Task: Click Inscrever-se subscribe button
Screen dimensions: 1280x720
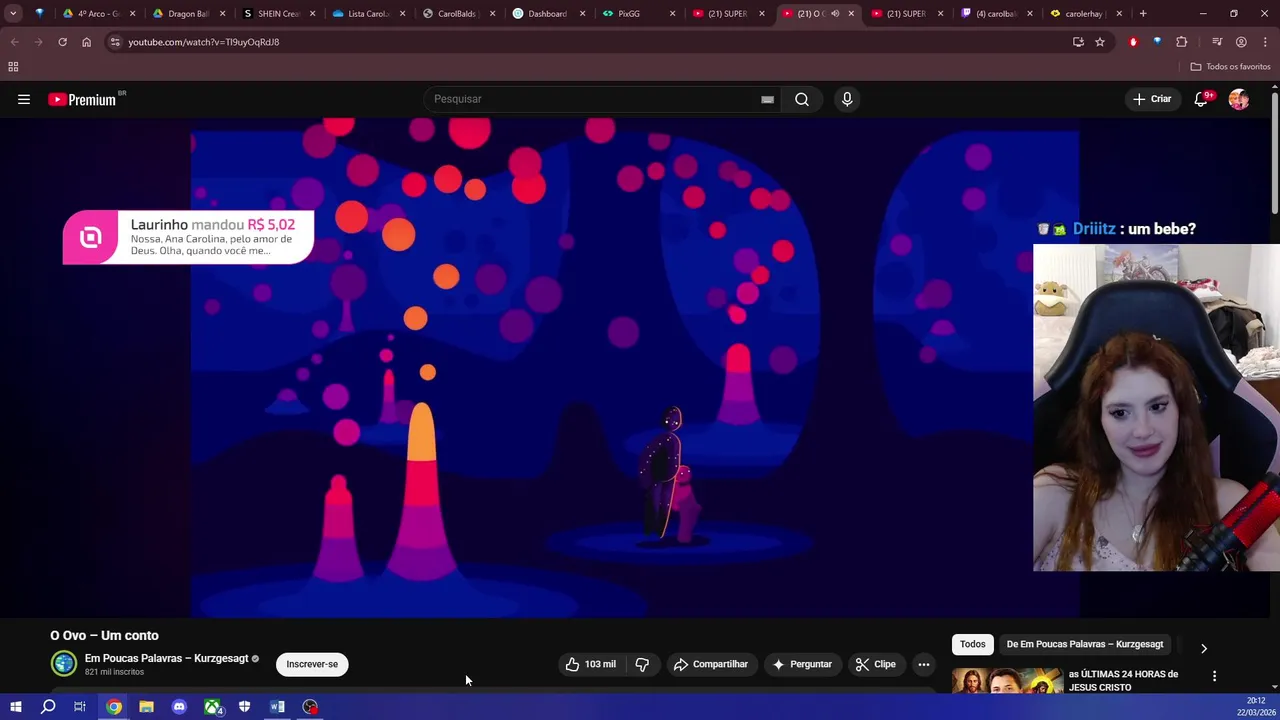Action: pyautogui.click(x=312, y=664)
